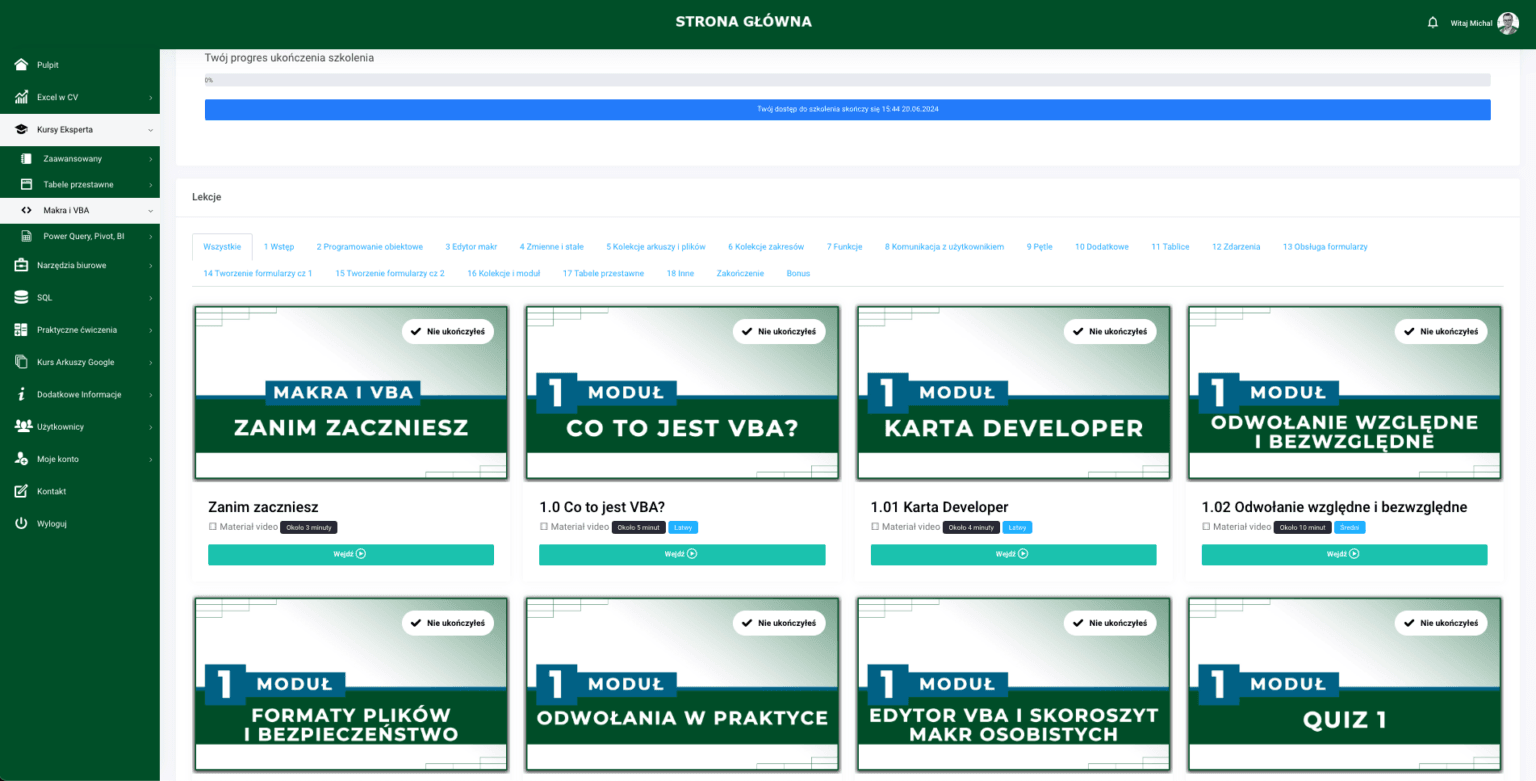The image size is (1536, 781).
Task: Switch to the 3 Edytor makr tab
Action: click(x=471, y=246)
